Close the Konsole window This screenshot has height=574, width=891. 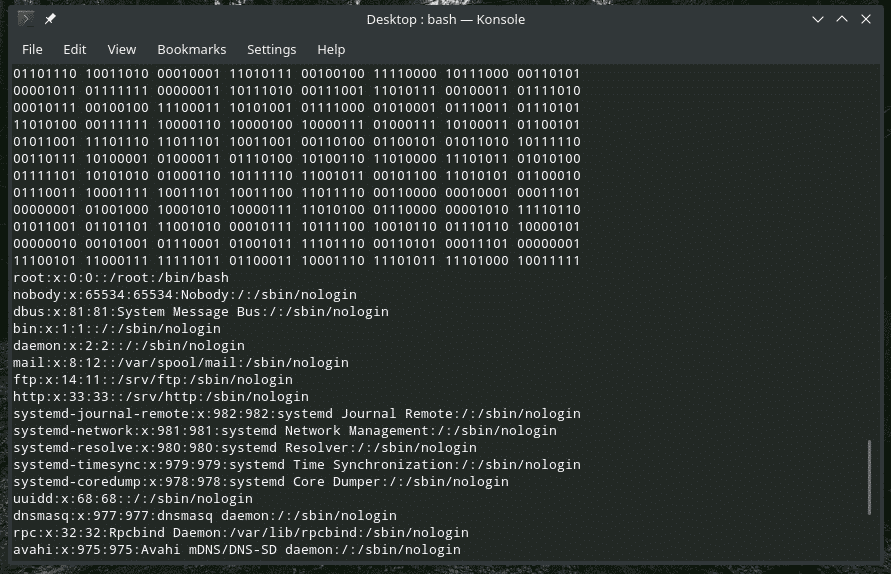[865, 19]
